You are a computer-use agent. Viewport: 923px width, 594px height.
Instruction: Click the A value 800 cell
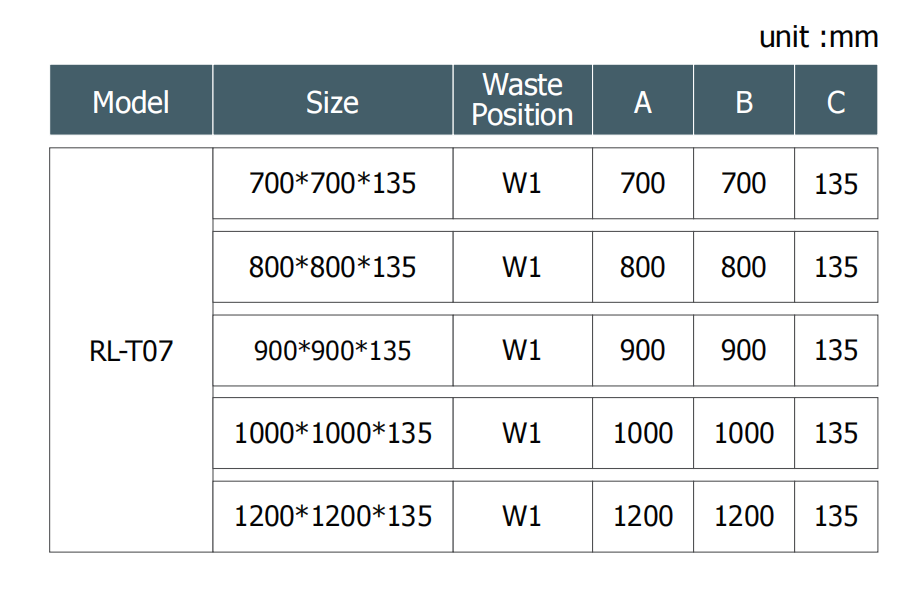[643, 267]
